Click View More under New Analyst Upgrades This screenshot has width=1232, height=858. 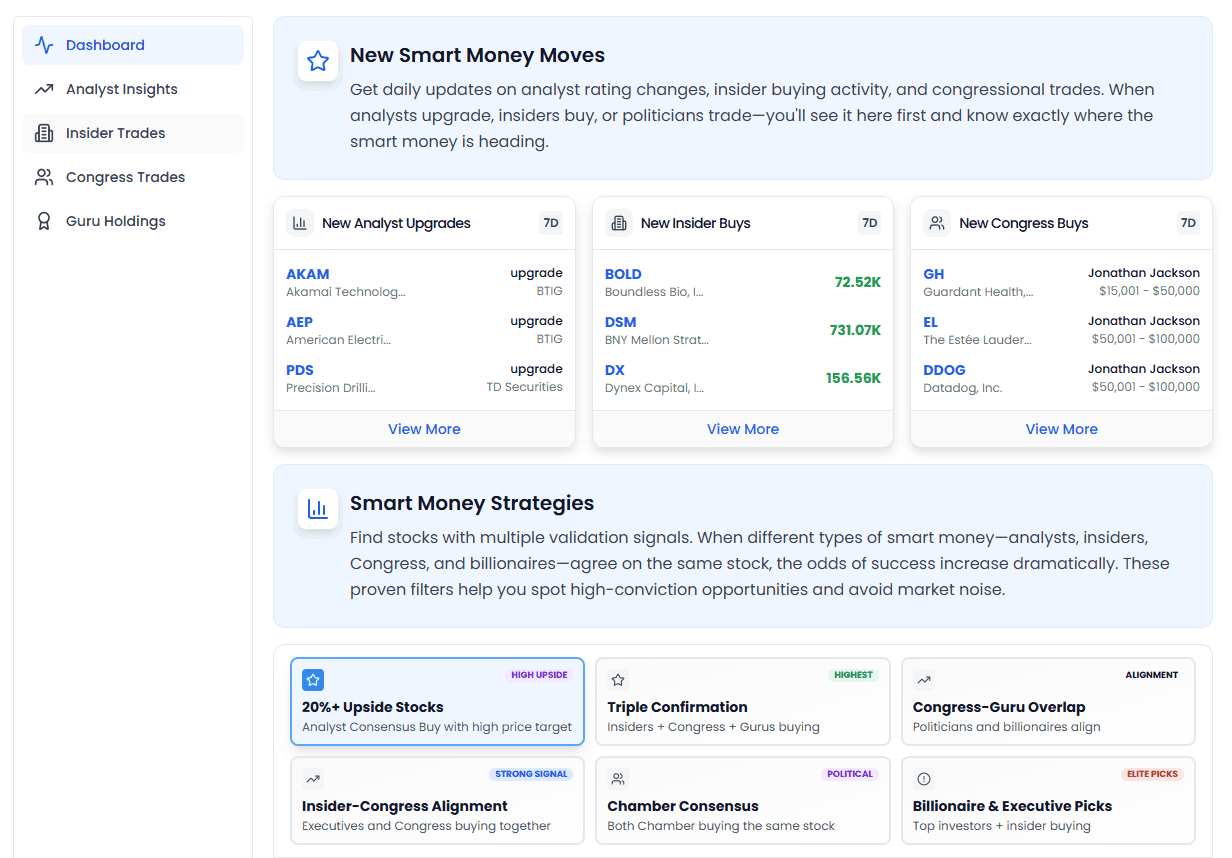[x=424, y=429]
